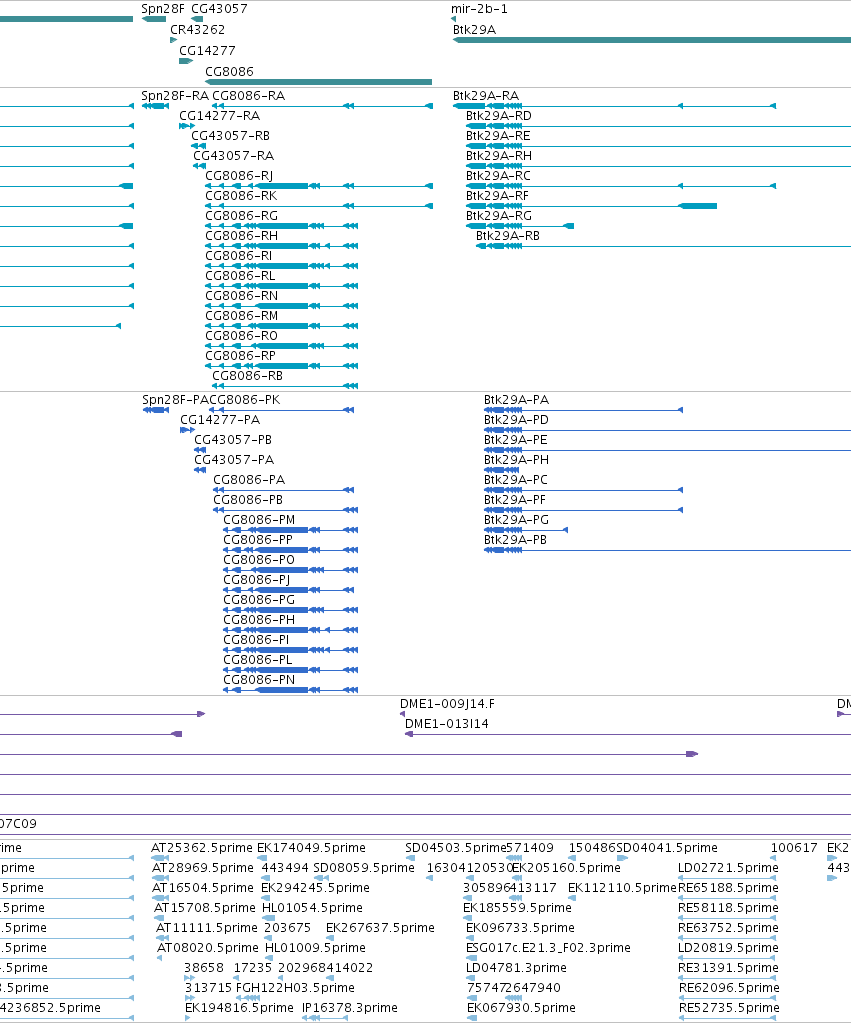Click the CG14277 gene label
Screen dimensions: 851x1023
click(207, 51)
